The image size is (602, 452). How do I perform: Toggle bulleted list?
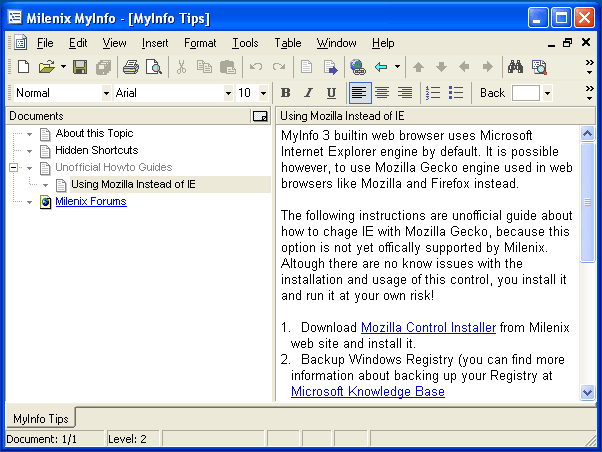coord(456,93)
